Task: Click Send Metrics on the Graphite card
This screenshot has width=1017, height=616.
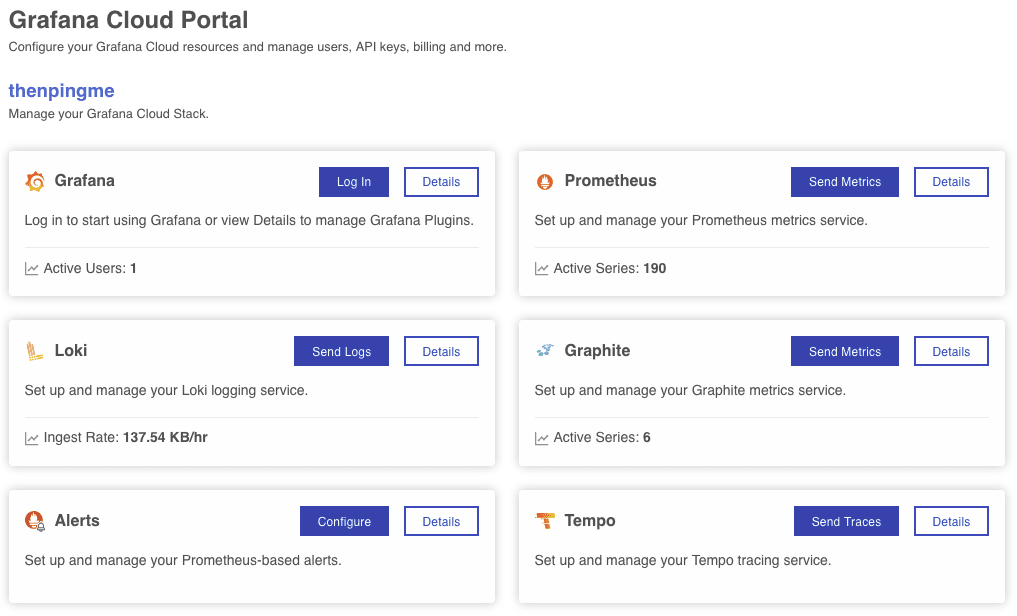Action: pyautogui.click(x=844, y=351)
